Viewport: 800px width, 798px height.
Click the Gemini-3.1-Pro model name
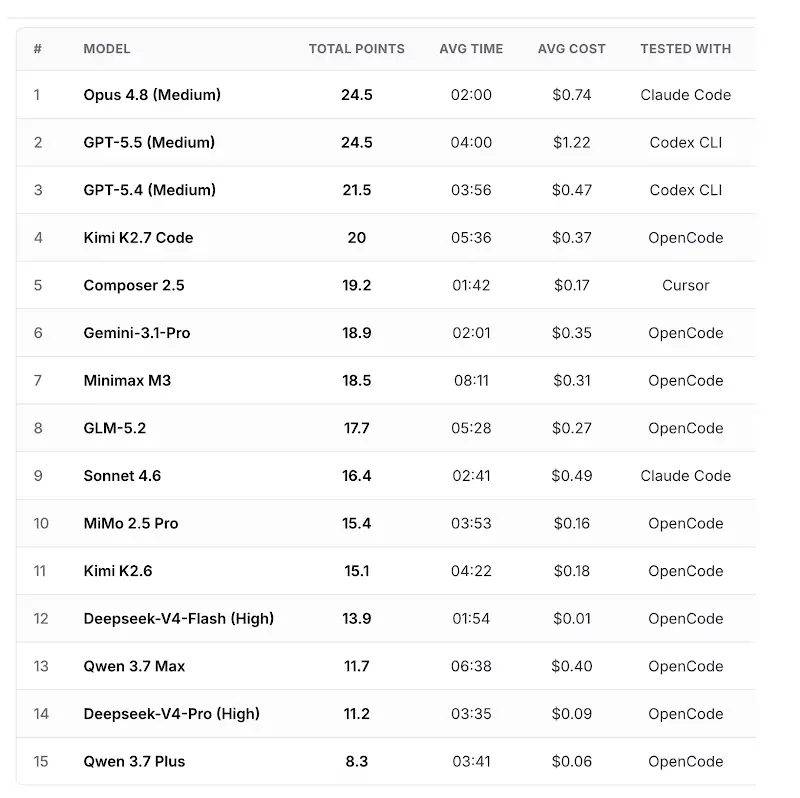tap(137, 333)
